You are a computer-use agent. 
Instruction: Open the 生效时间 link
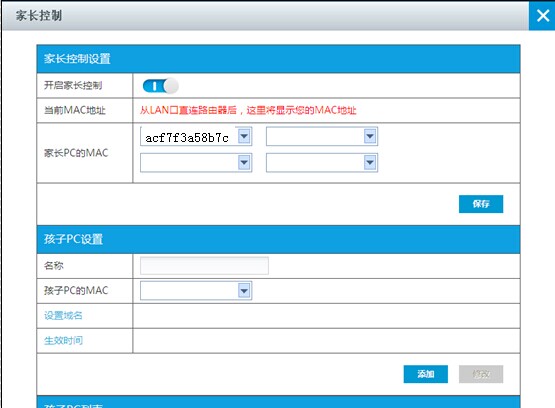point(63,340)
